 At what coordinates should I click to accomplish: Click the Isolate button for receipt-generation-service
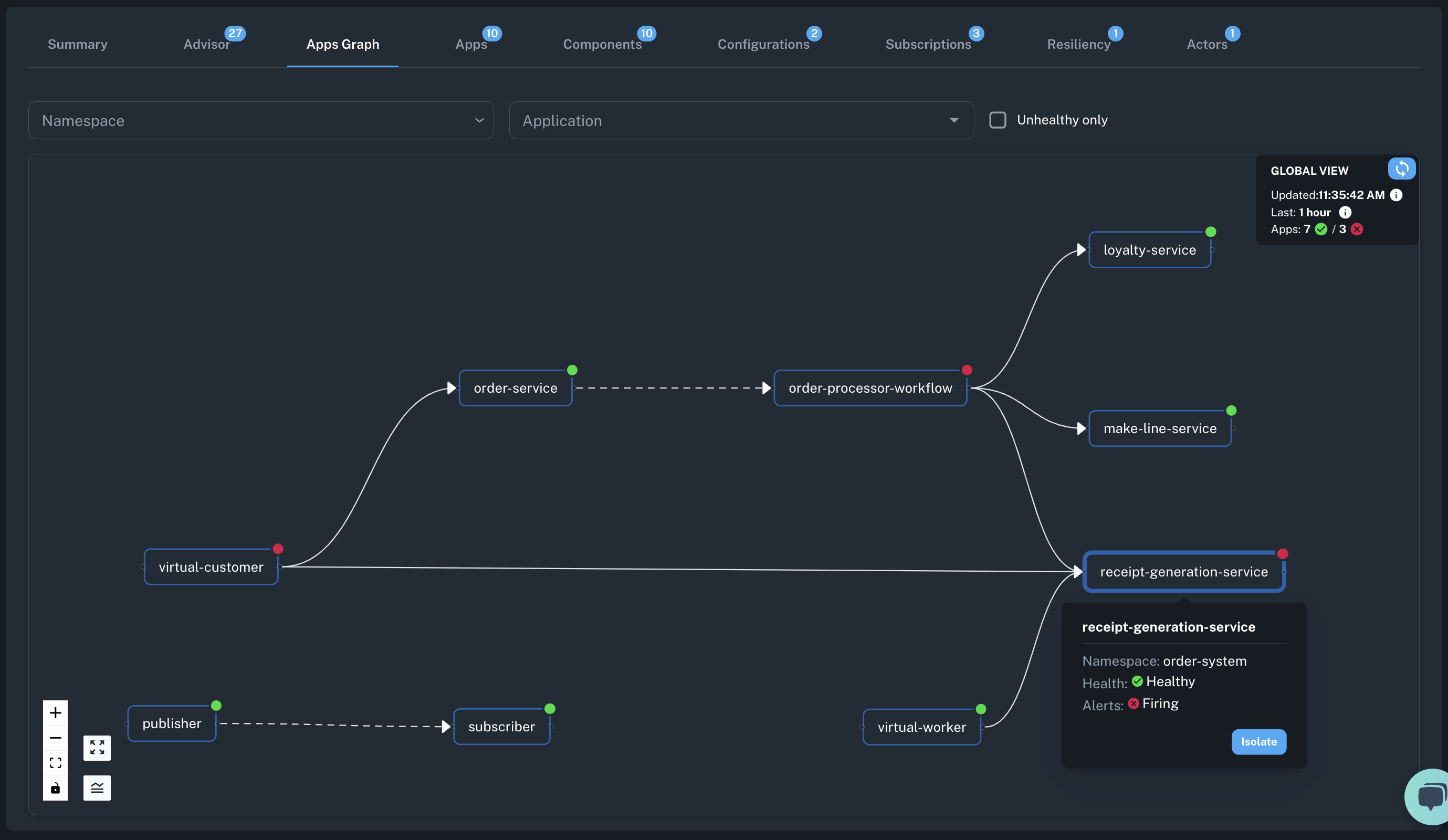click(x=1258, y=741)
